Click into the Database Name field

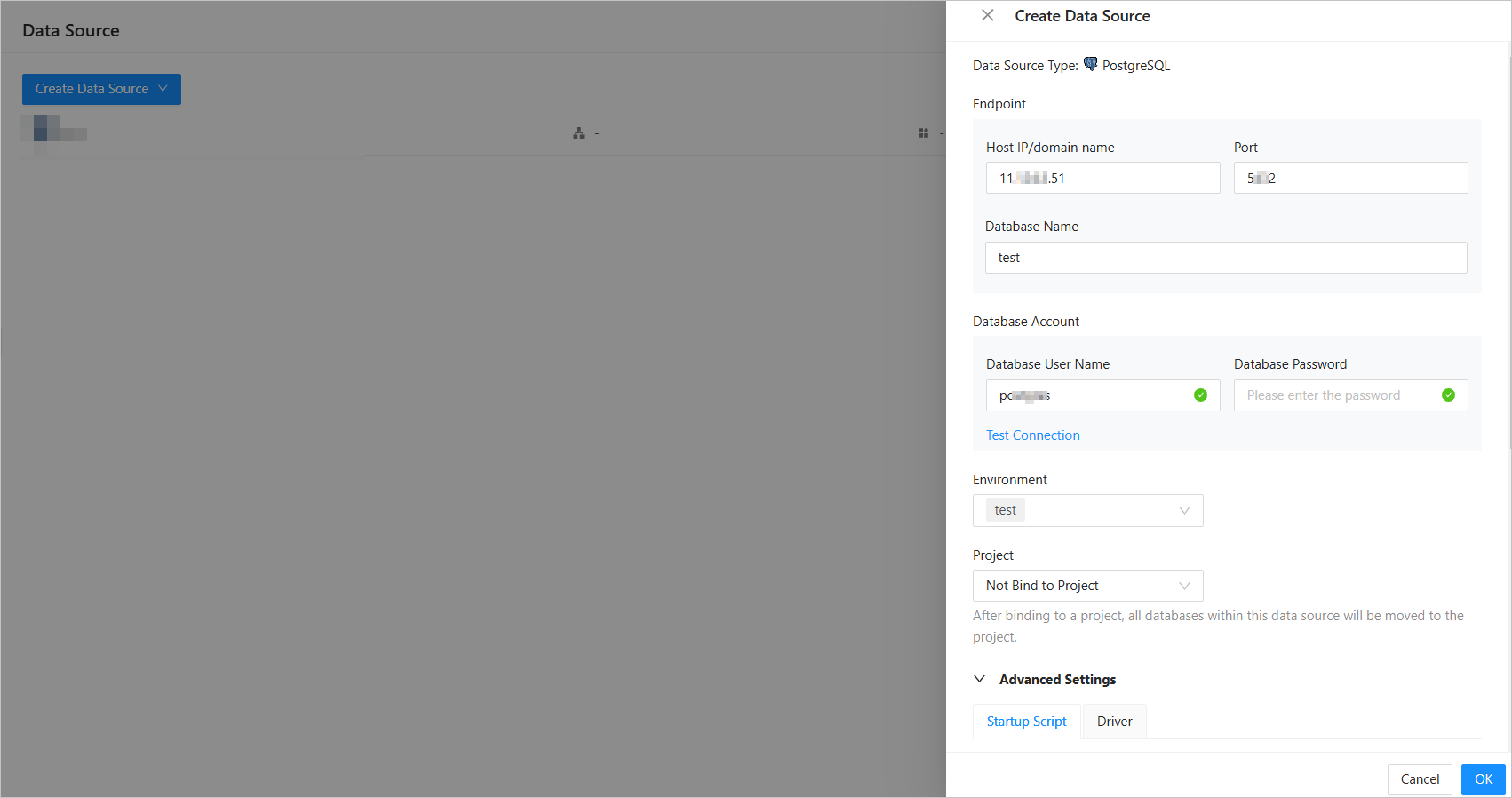(1226, 258)
